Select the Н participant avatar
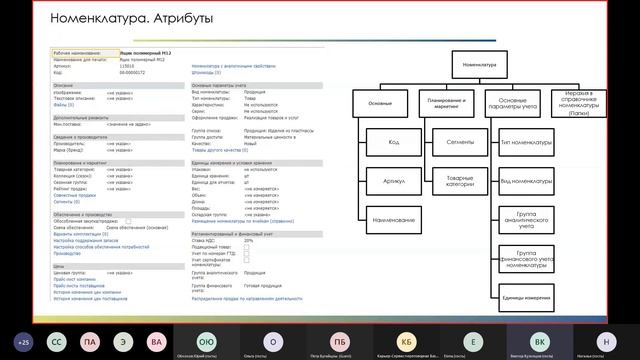 coord(606,342)
